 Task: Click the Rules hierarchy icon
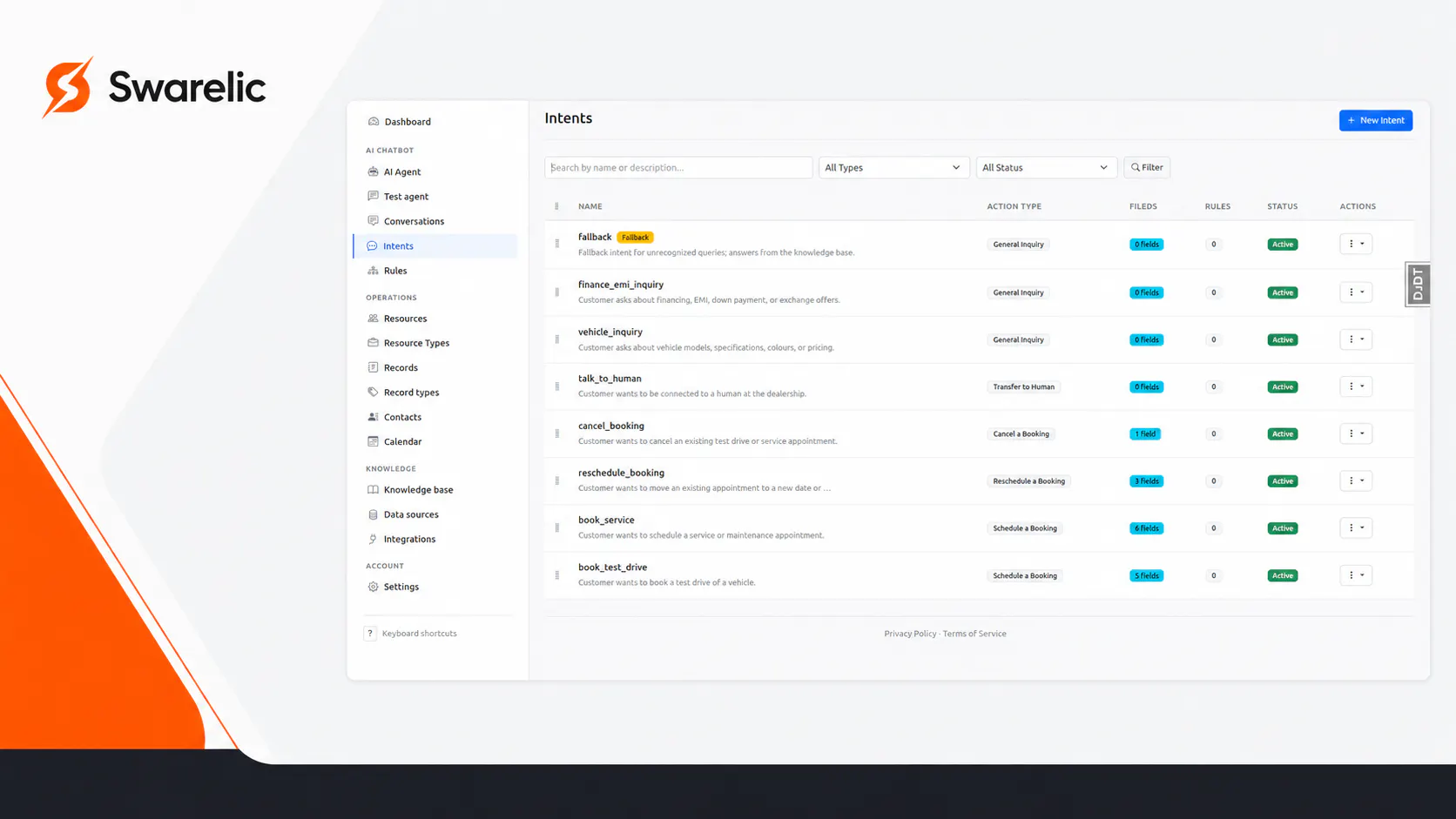pos(373,271)
